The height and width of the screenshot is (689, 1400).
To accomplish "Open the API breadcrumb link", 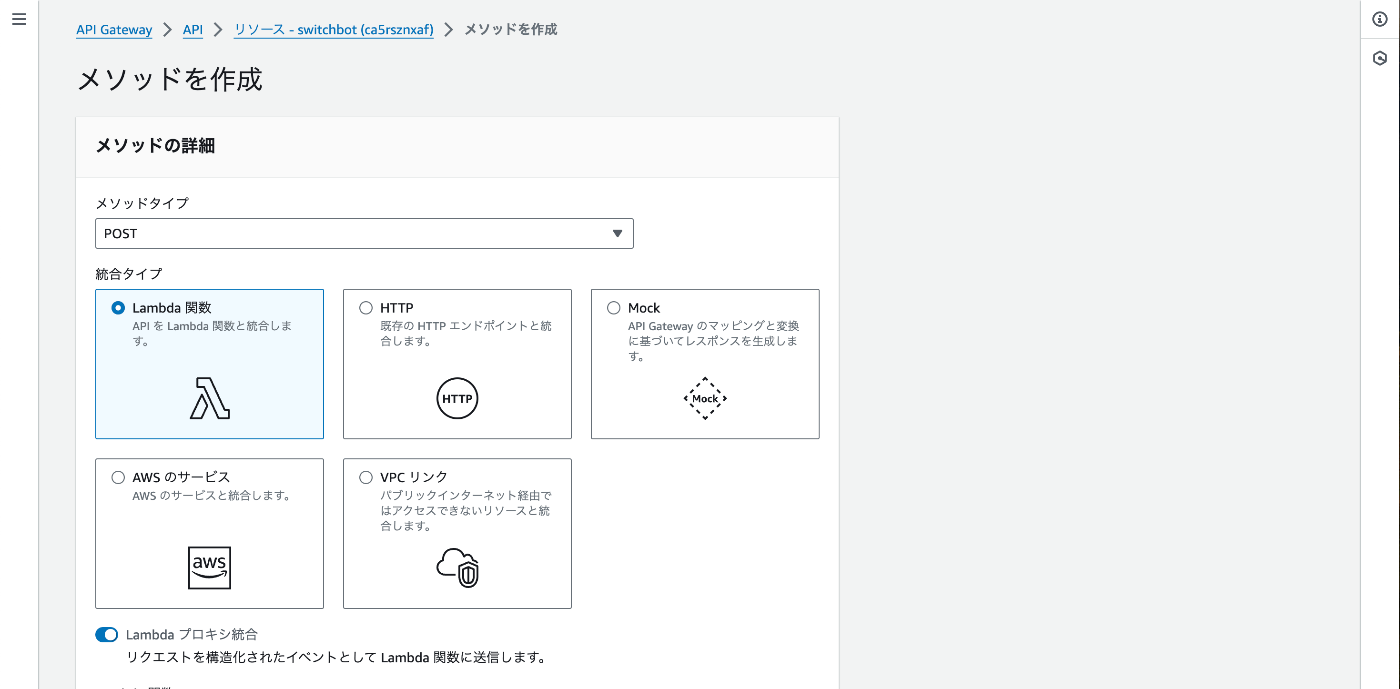I will (x=193, y=30).
